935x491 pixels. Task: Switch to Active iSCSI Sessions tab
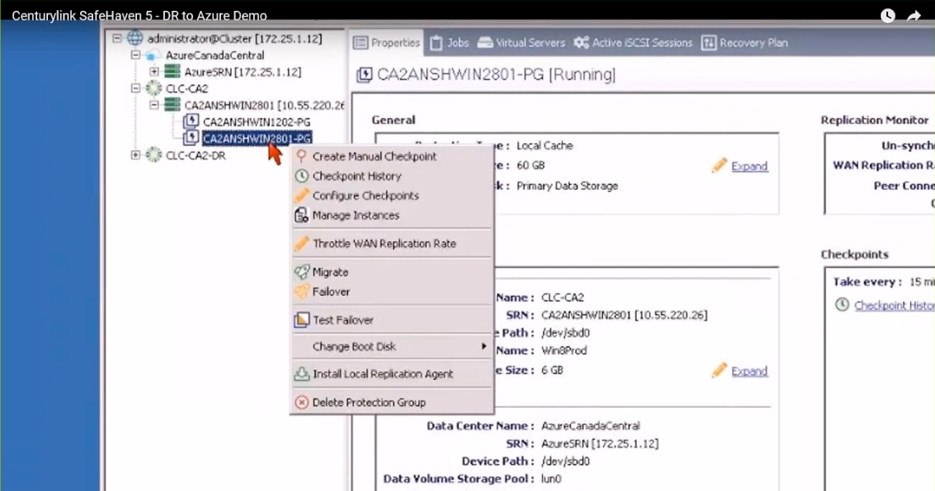633,43
